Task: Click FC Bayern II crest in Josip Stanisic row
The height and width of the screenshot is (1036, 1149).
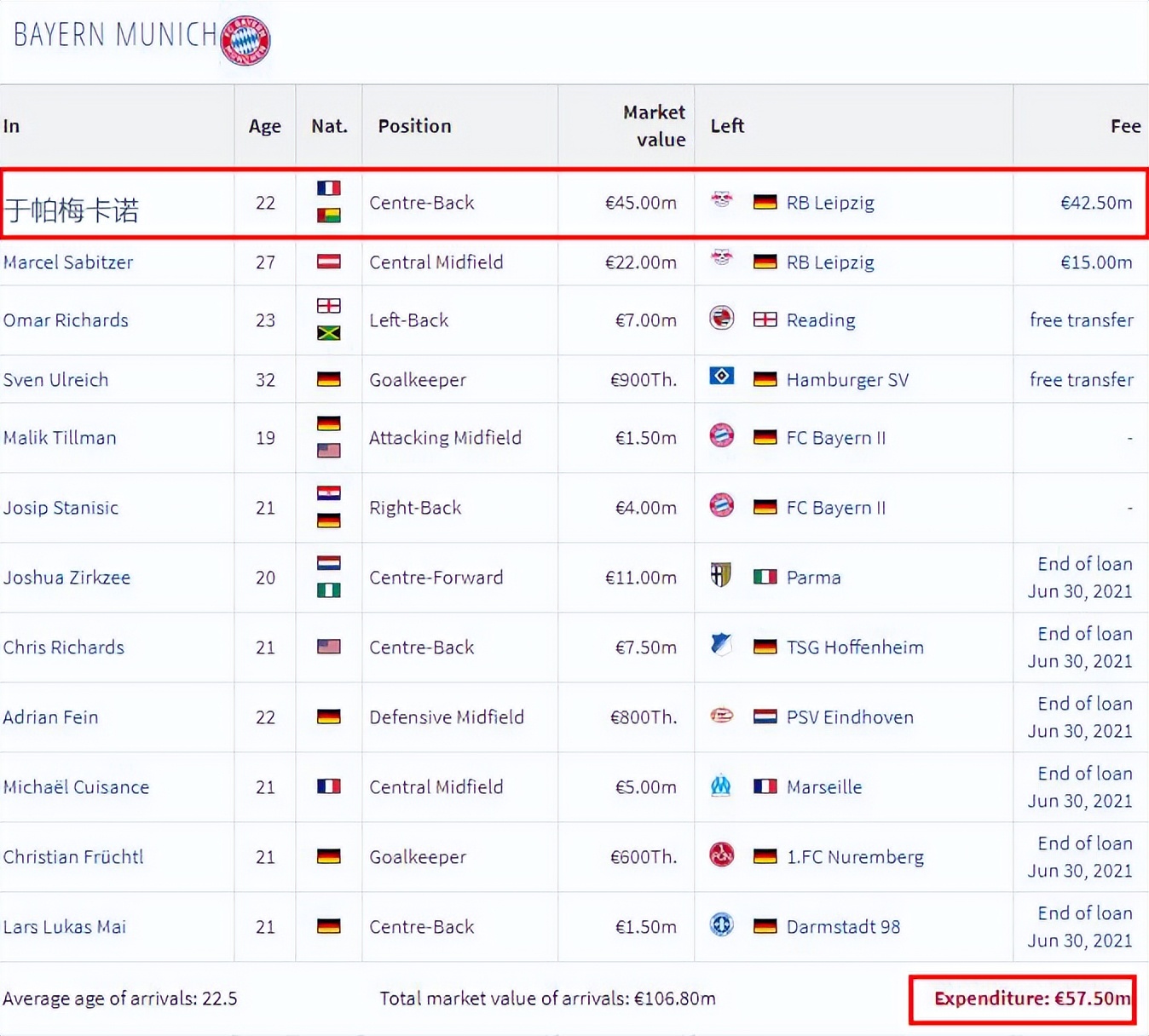Action: [x=722, y=505]
